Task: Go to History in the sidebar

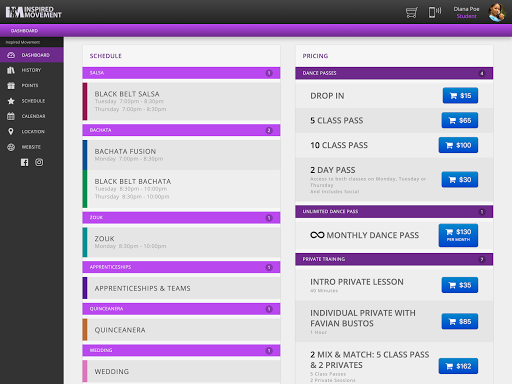Action: click(x=32, y=70)
